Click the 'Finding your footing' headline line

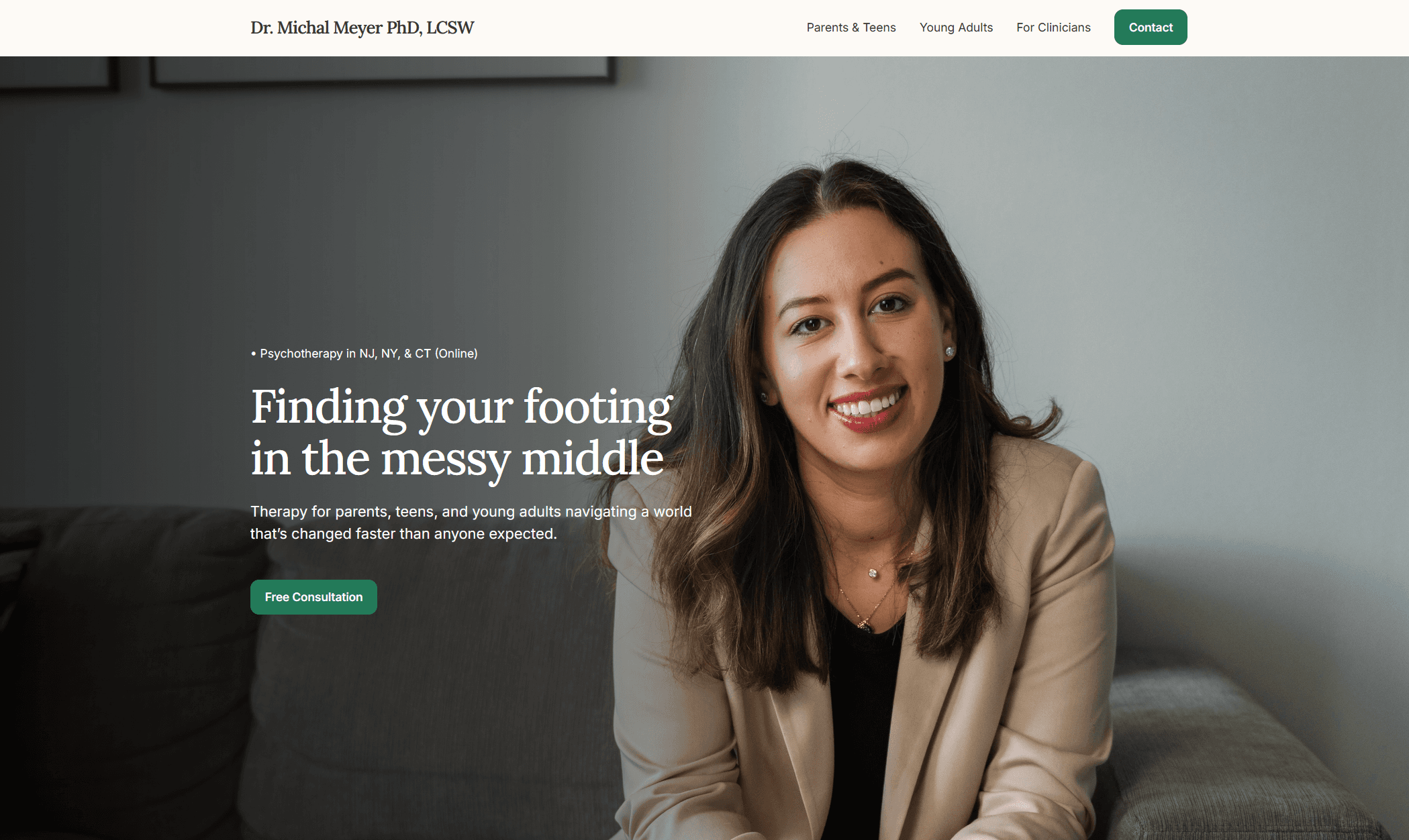click(x=462, y=407)
